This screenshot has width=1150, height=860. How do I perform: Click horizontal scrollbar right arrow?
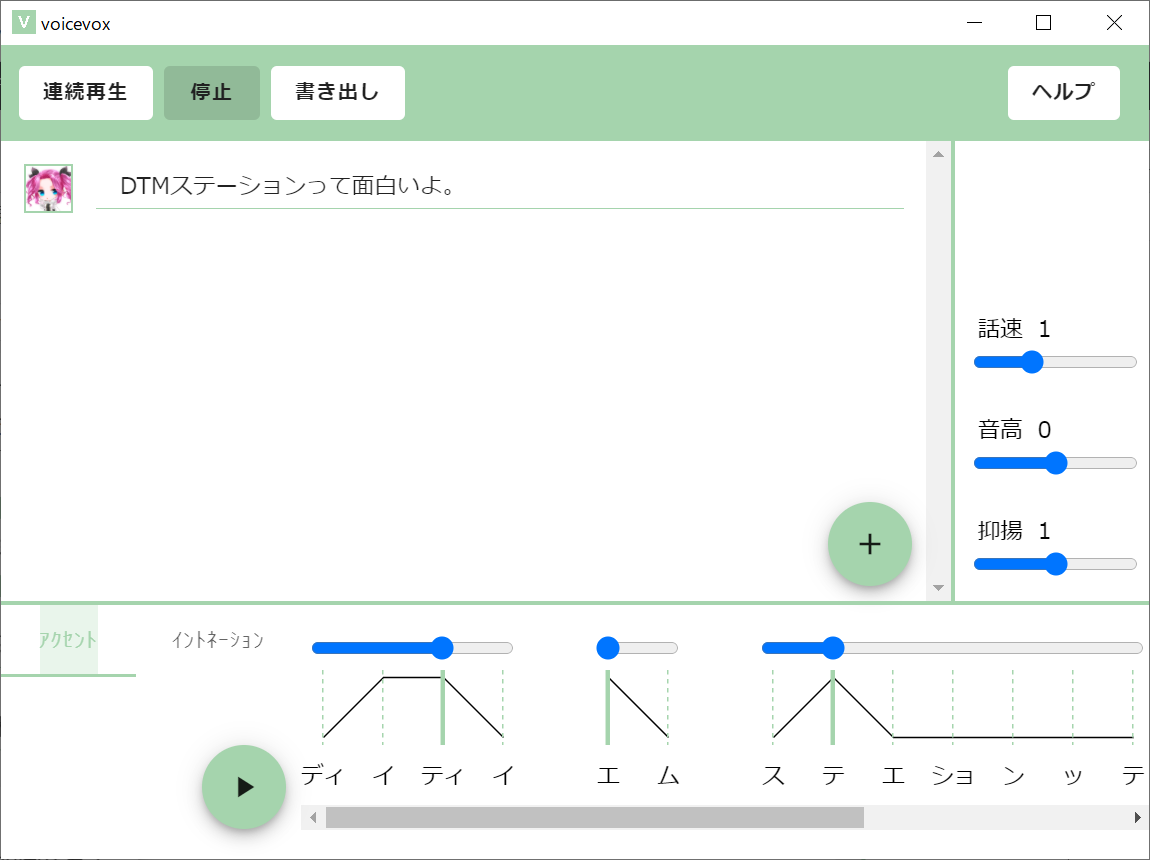(1138, 817)
